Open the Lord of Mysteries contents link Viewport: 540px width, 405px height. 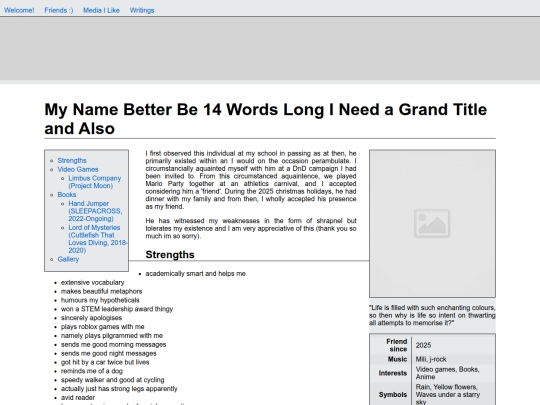click(98, 239)
